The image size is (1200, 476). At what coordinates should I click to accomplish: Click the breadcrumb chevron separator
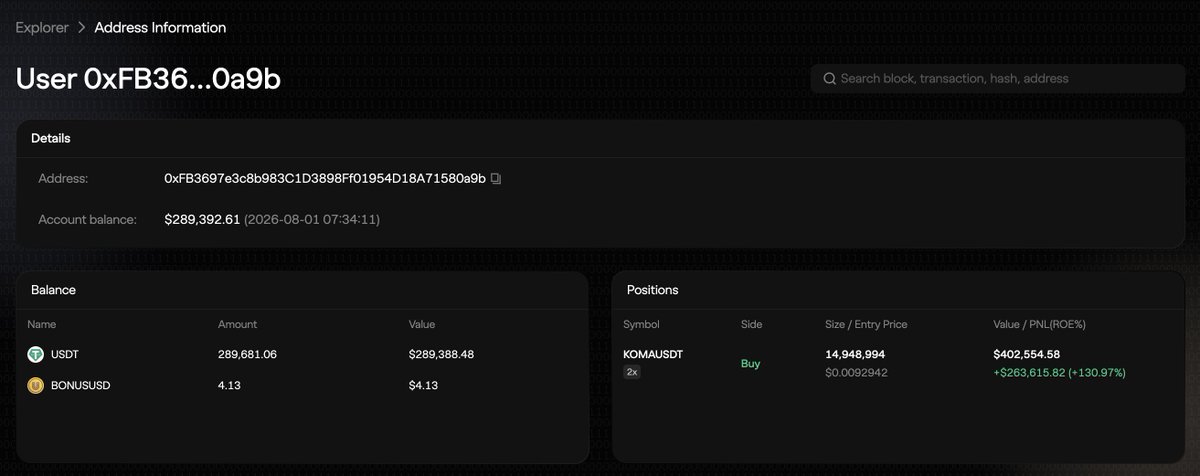[x=82, y=28]
